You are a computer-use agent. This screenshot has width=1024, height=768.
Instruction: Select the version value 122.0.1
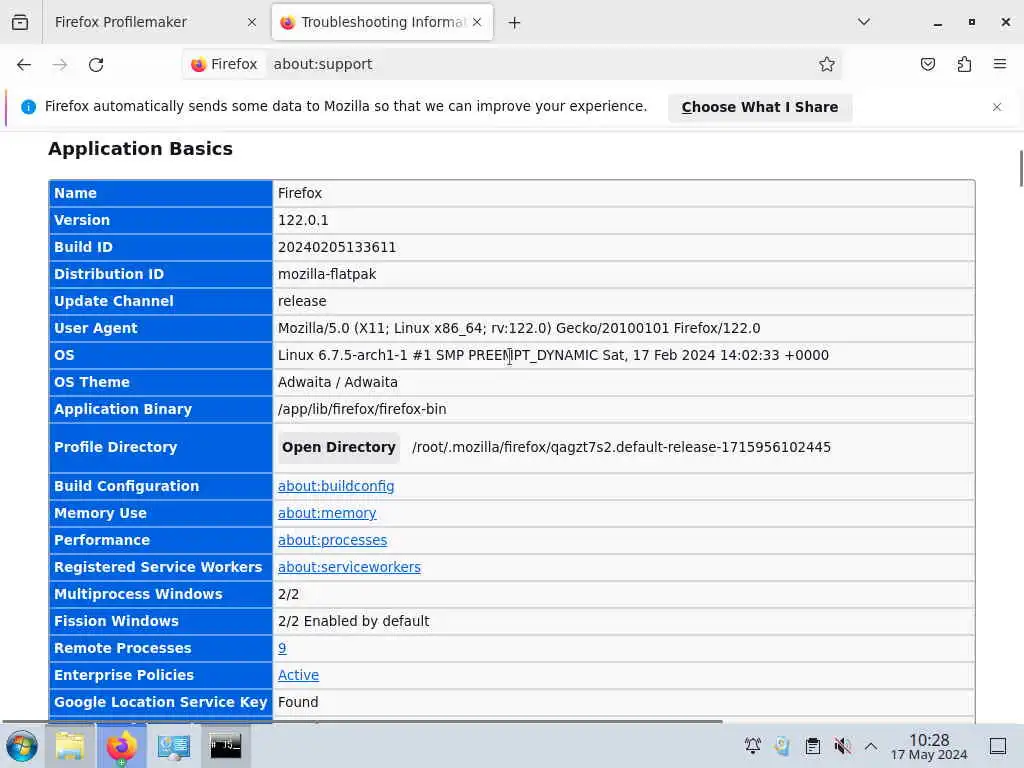[303, 220]
